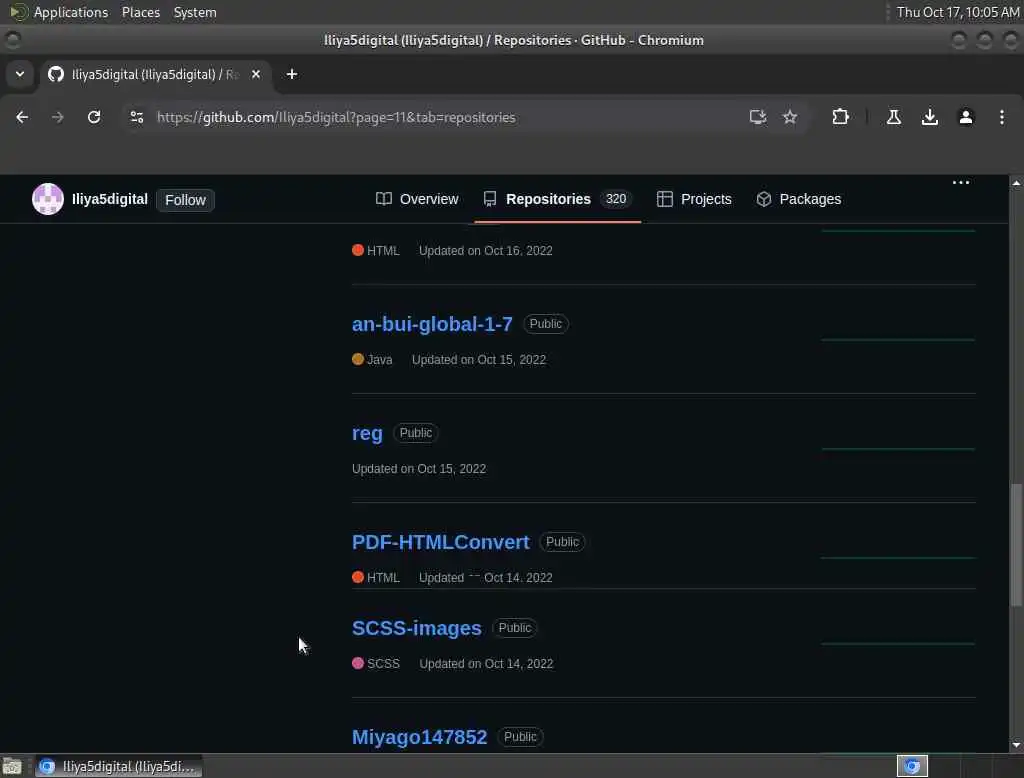Open the browser profile icon
This screenshot has height=778, width=1024.
click(965, 117)
